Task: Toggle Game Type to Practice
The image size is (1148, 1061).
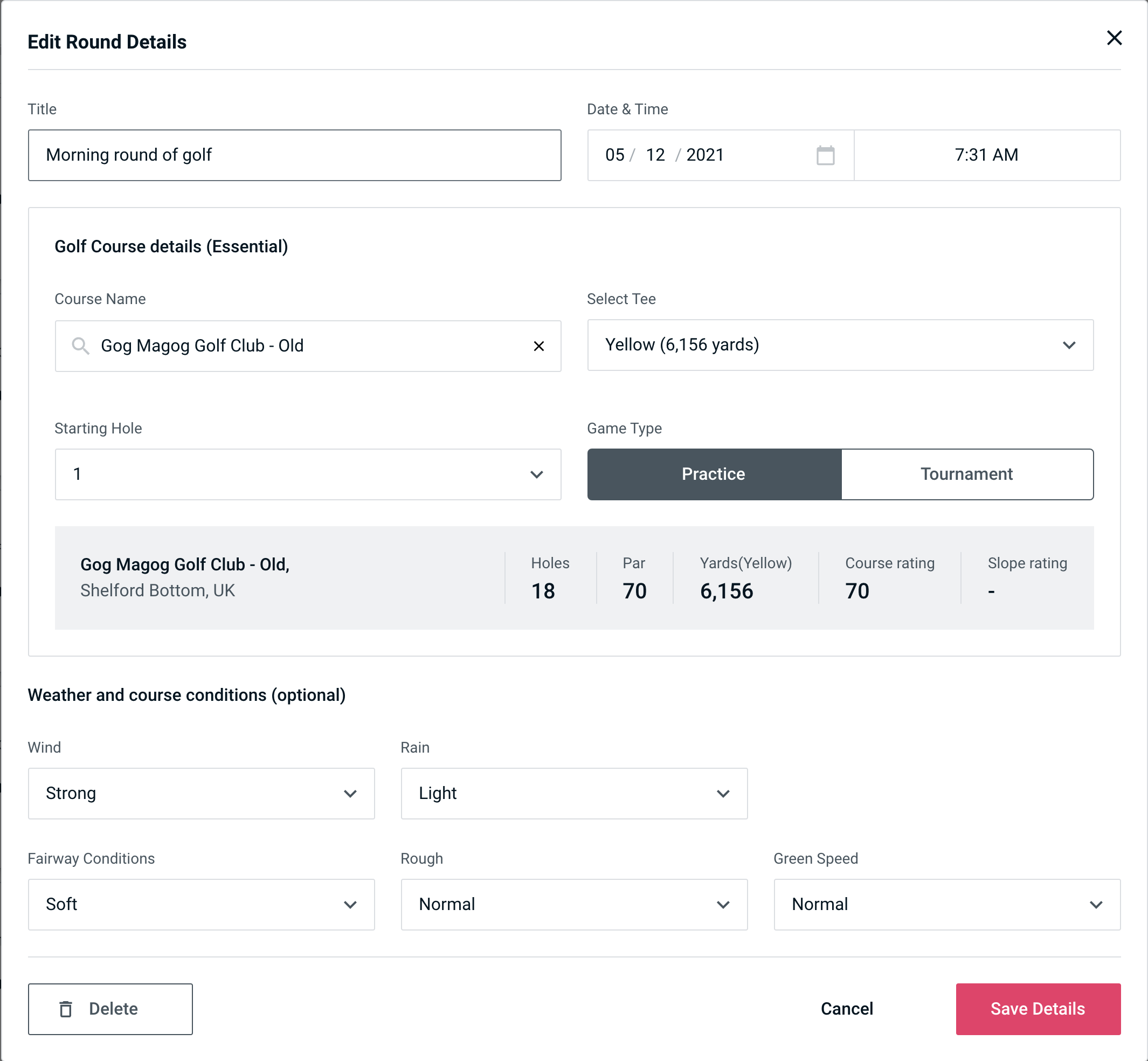Action: tap(713, 473)
